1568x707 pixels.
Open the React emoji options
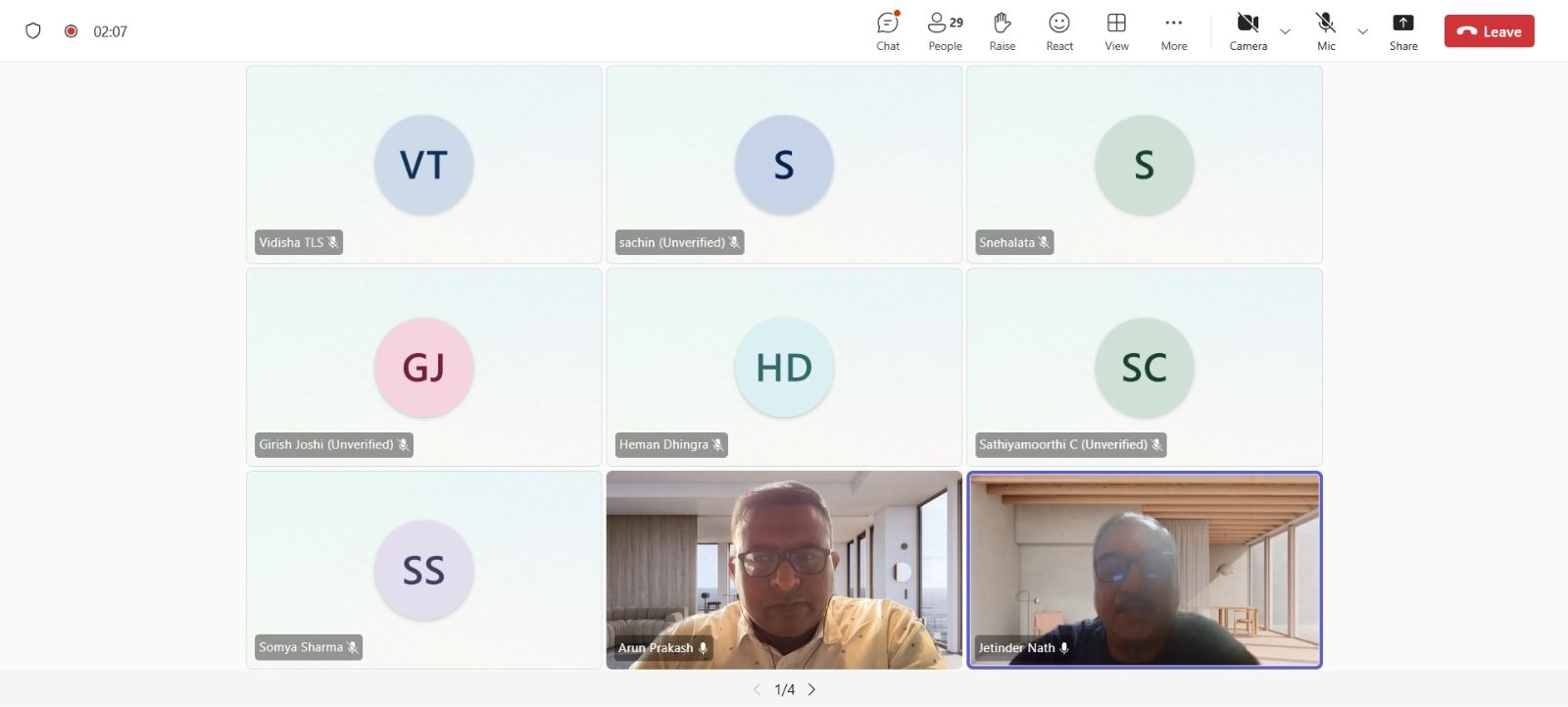tap(1059, 31)
